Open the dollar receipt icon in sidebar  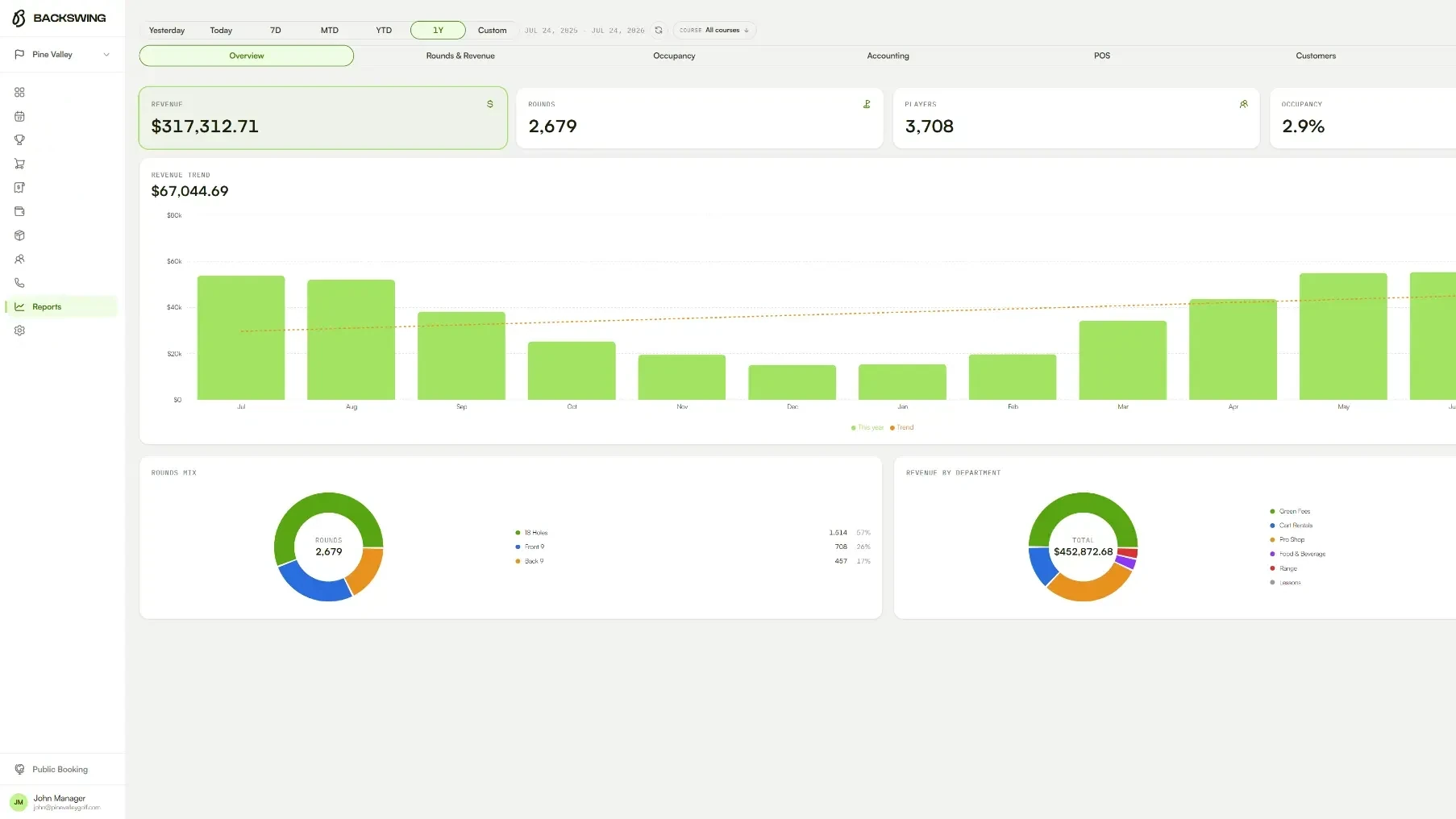tap(19, 188)
